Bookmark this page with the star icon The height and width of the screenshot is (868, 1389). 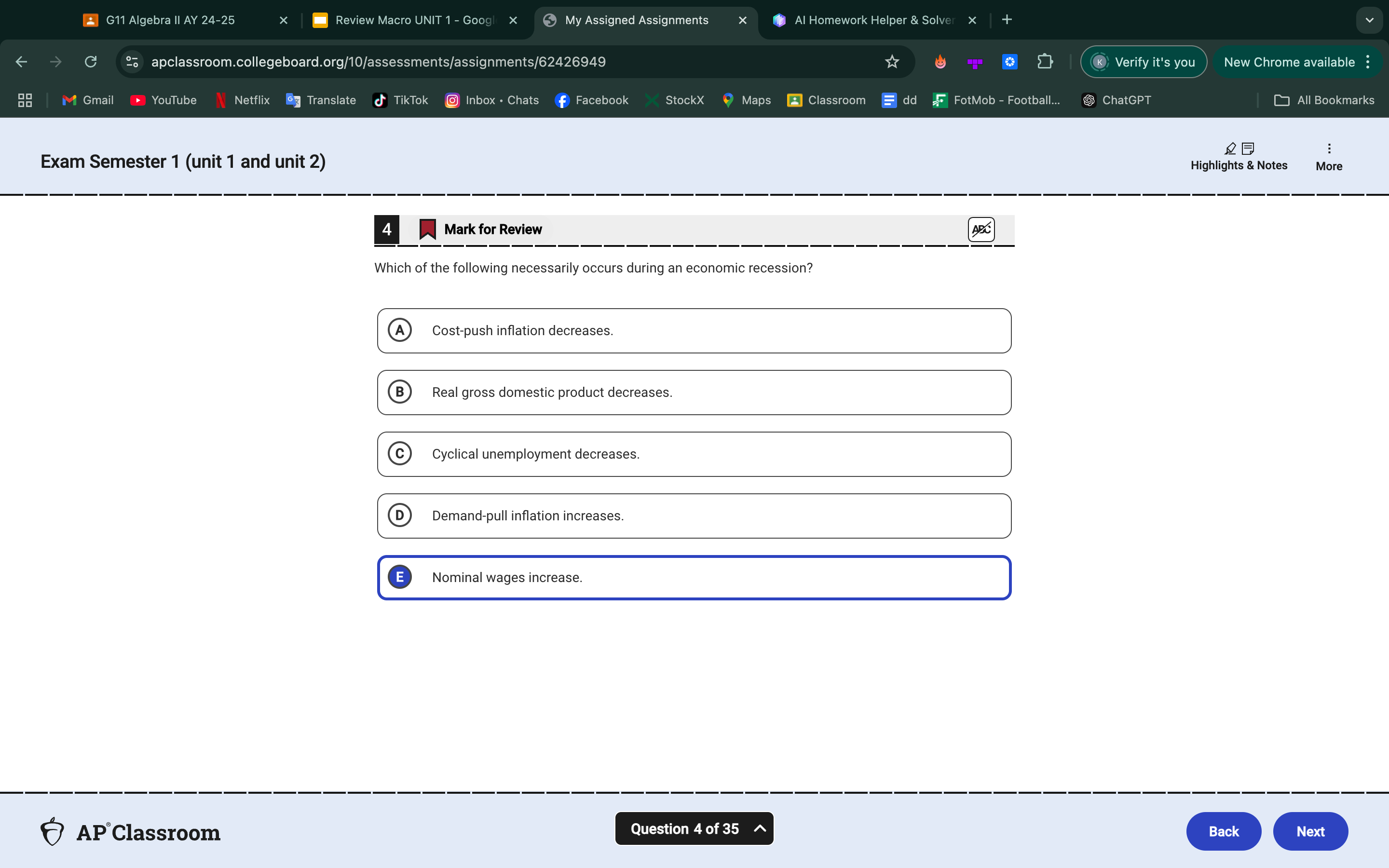tap(891, 62)
